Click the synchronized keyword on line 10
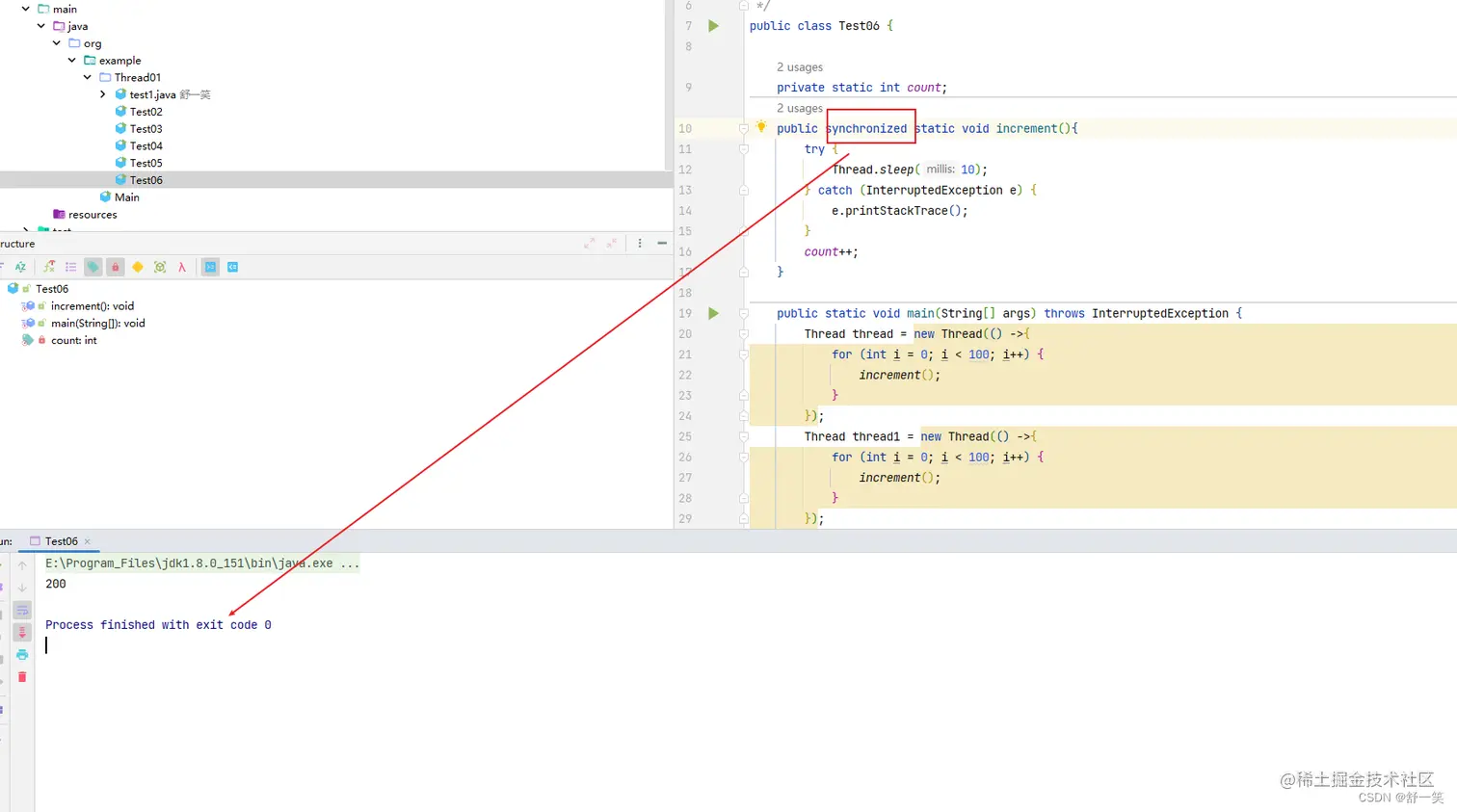The height and width of the screenshot is (812, 1457). click(x=866, y=128)
